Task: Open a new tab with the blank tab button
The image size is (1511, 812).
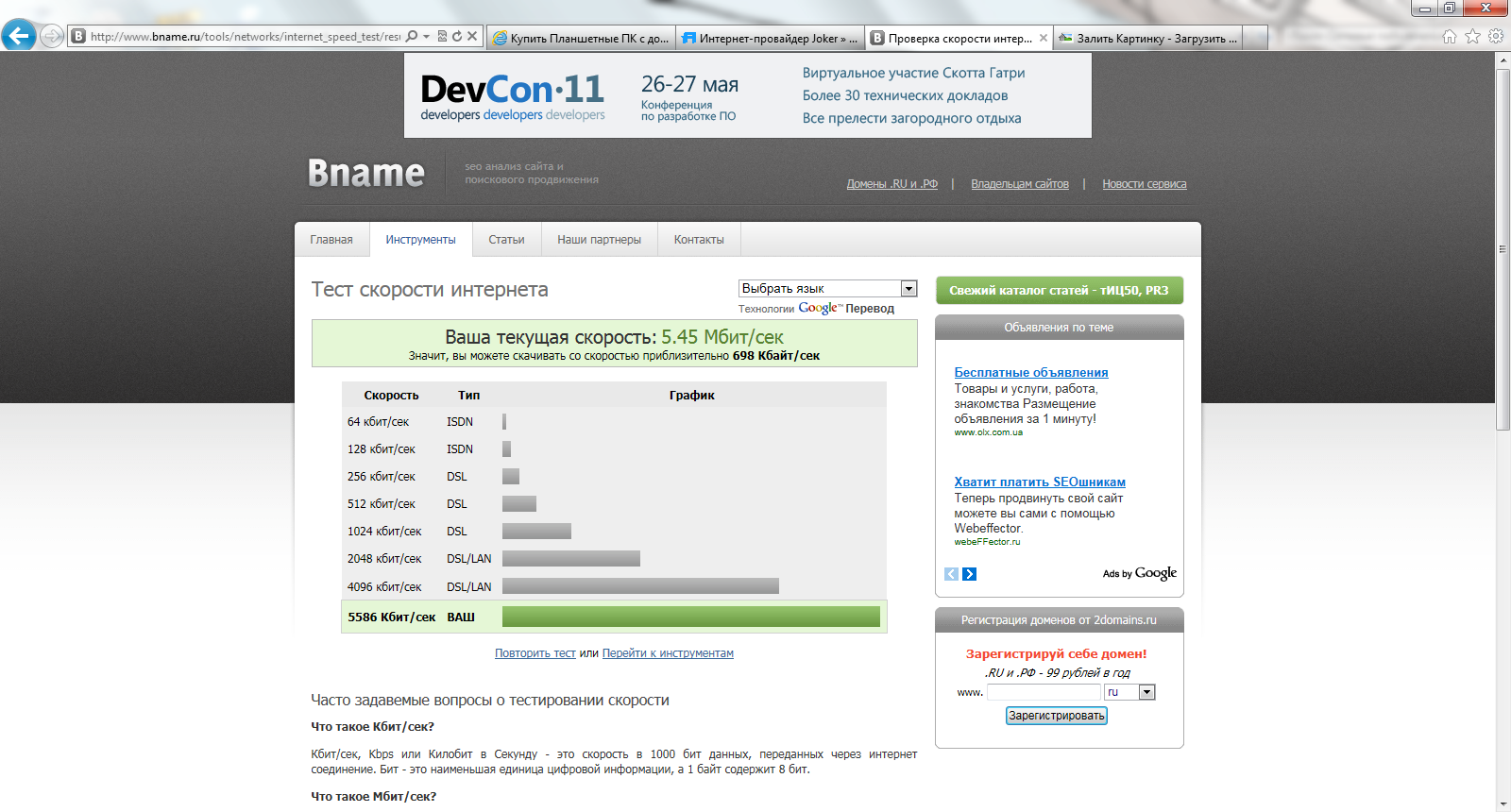Action: tap(1255, 38)
